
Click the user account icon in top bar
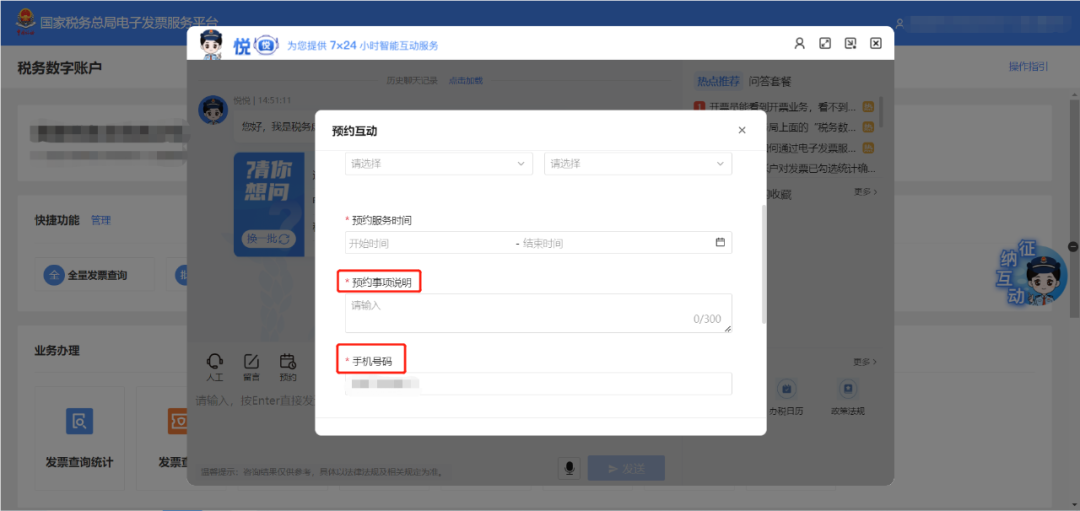[901, 22]
